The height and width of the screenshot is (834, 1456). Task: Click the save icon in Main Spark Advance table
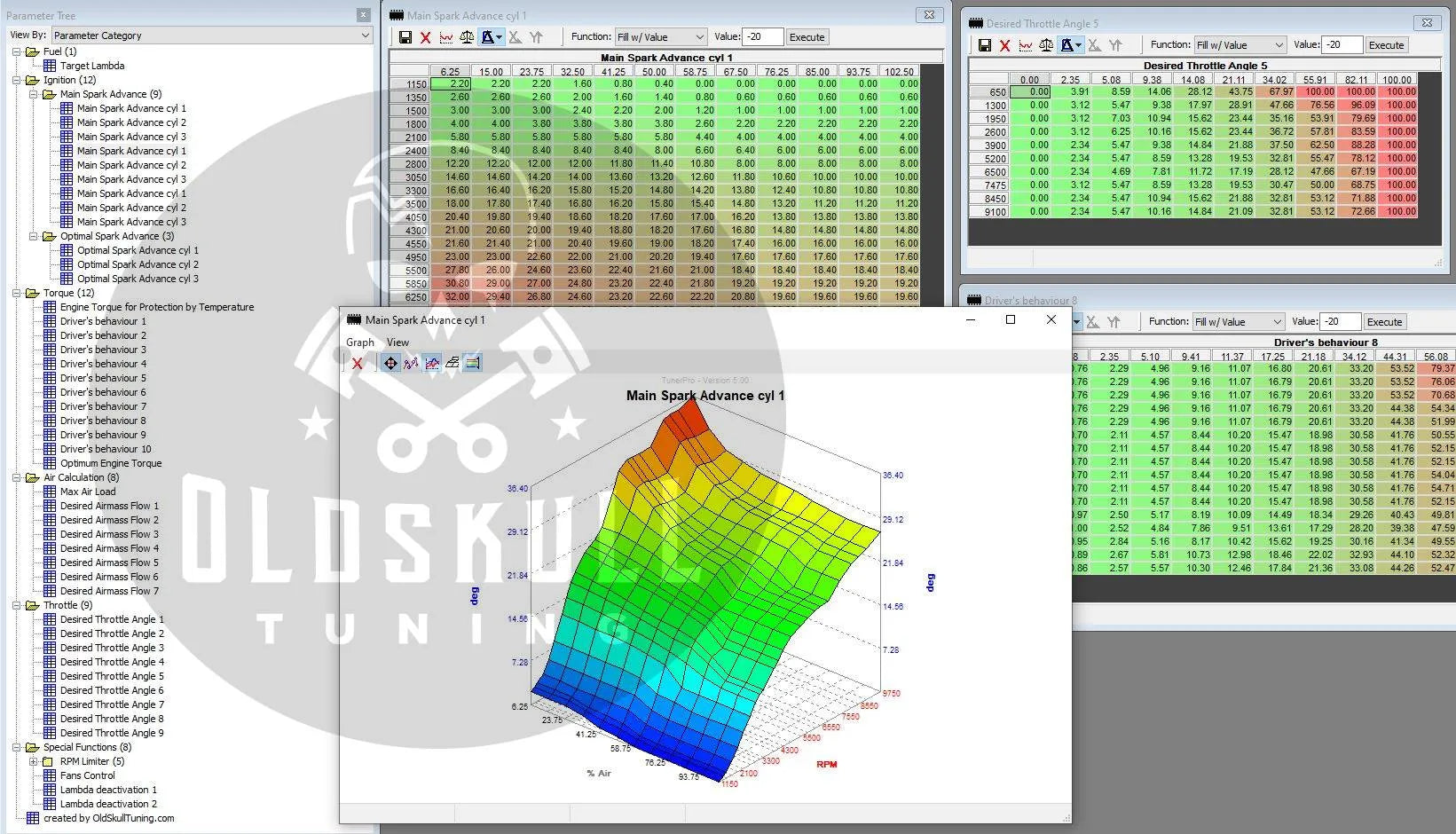tap(405, 37)
